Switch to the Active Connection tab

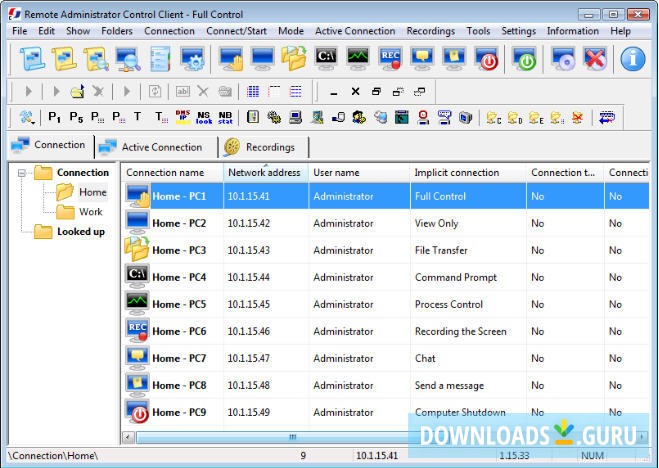(x=156, y=147)
